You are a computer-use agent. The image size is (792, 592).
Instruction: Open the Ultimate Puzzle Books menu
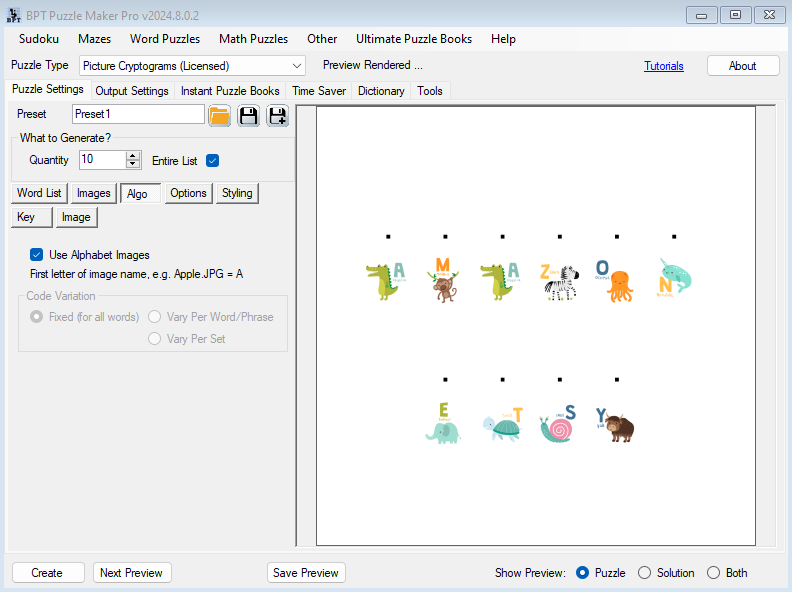(414, 39)
